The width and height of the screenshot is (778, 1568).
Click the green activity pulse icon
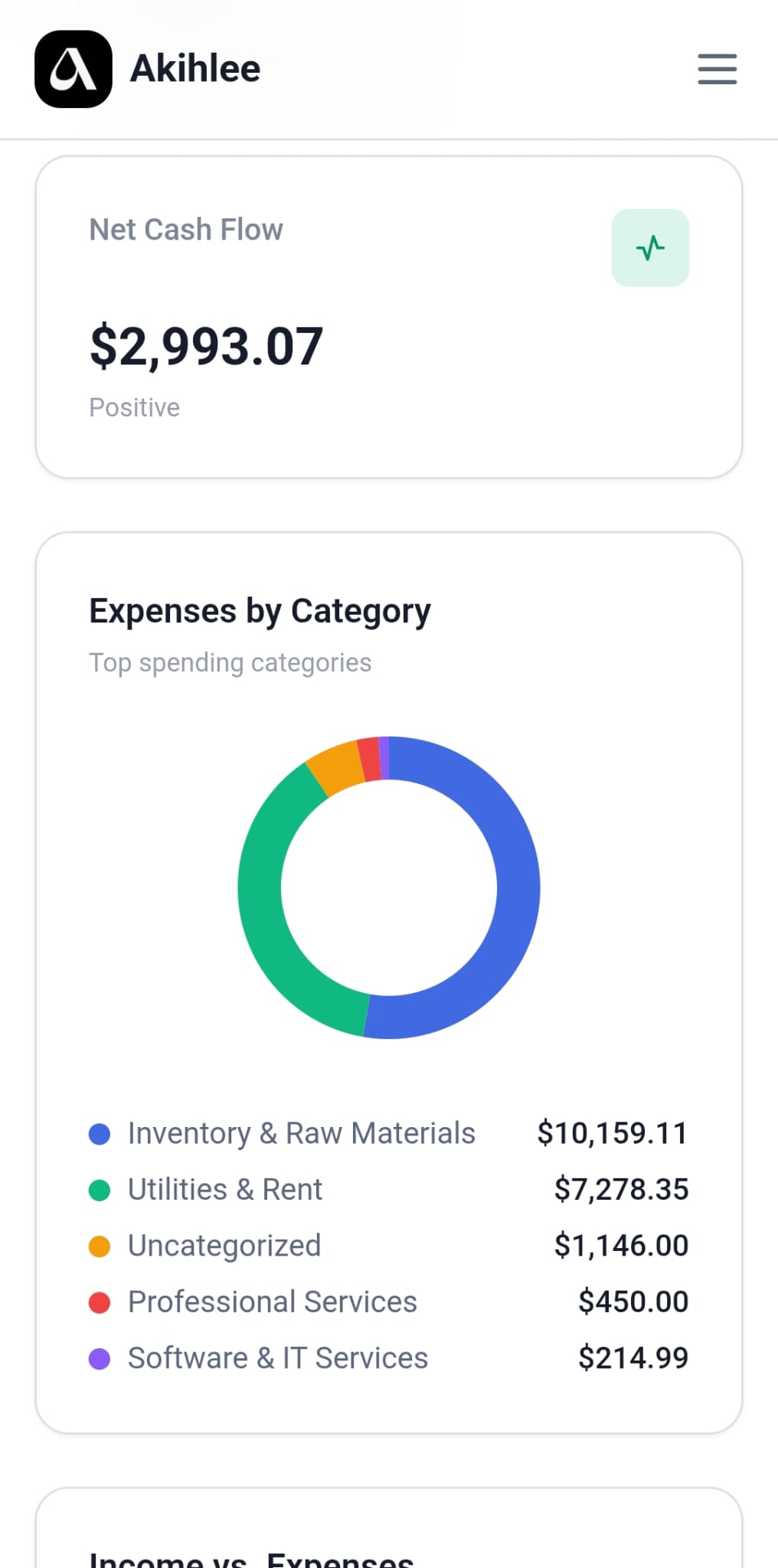coord(650,248)
